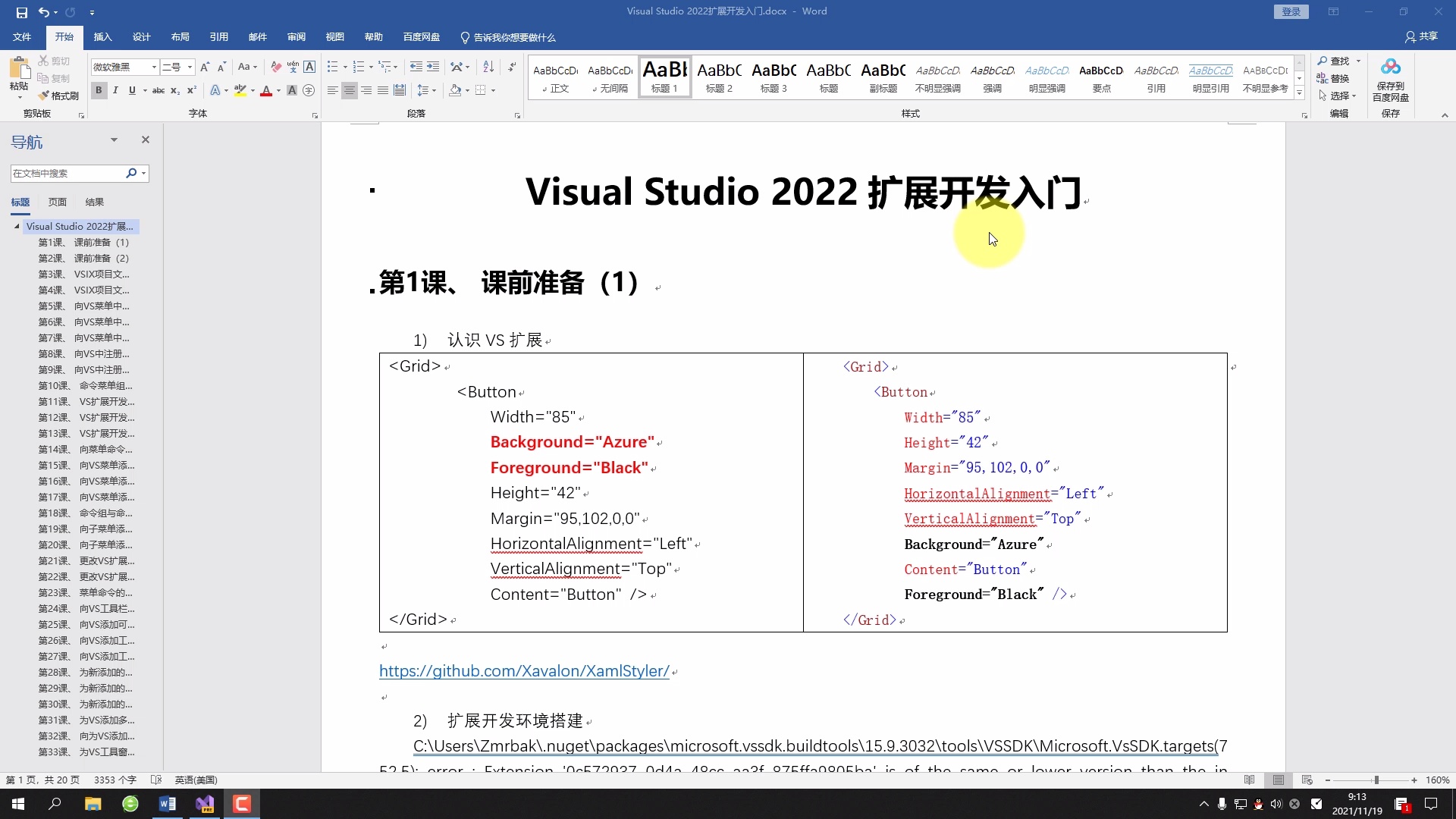Apply a bulleted list
The image size is (1456, 819).
[x=332, y=66]
